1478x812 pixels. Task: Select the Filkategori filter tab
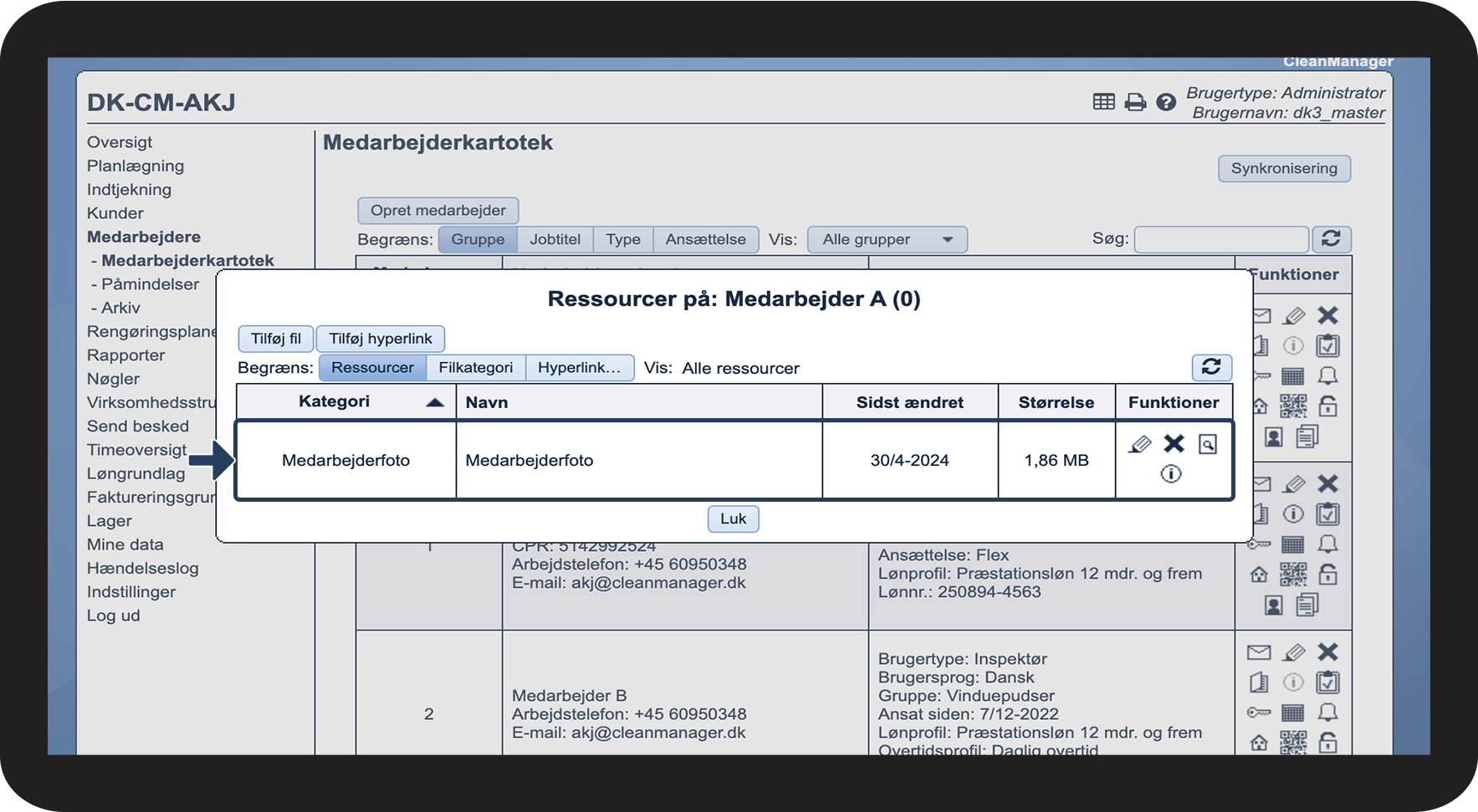[475, 368]
